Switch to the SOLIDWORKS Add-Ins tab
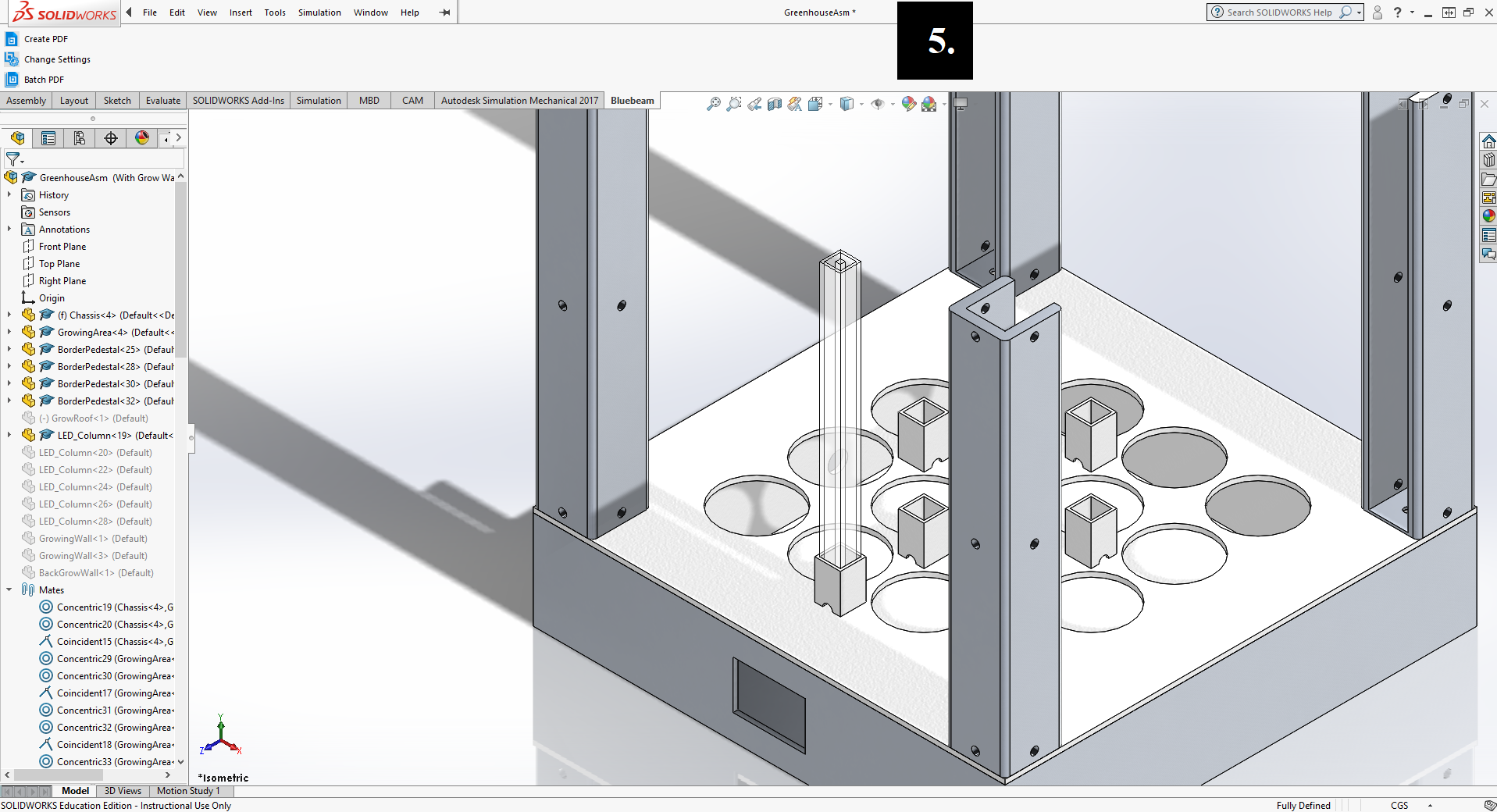 pos(238,101)
